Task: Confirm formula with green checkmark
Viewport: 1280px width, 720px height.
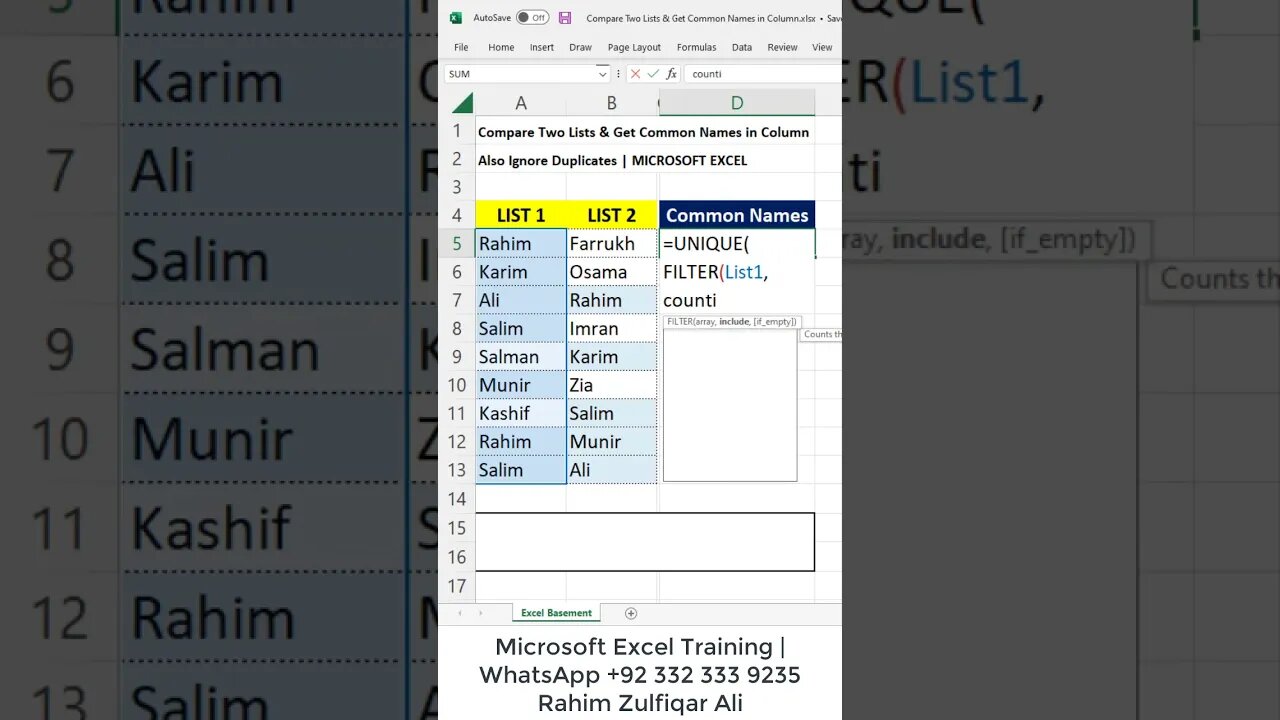Action: click(653, 74)
